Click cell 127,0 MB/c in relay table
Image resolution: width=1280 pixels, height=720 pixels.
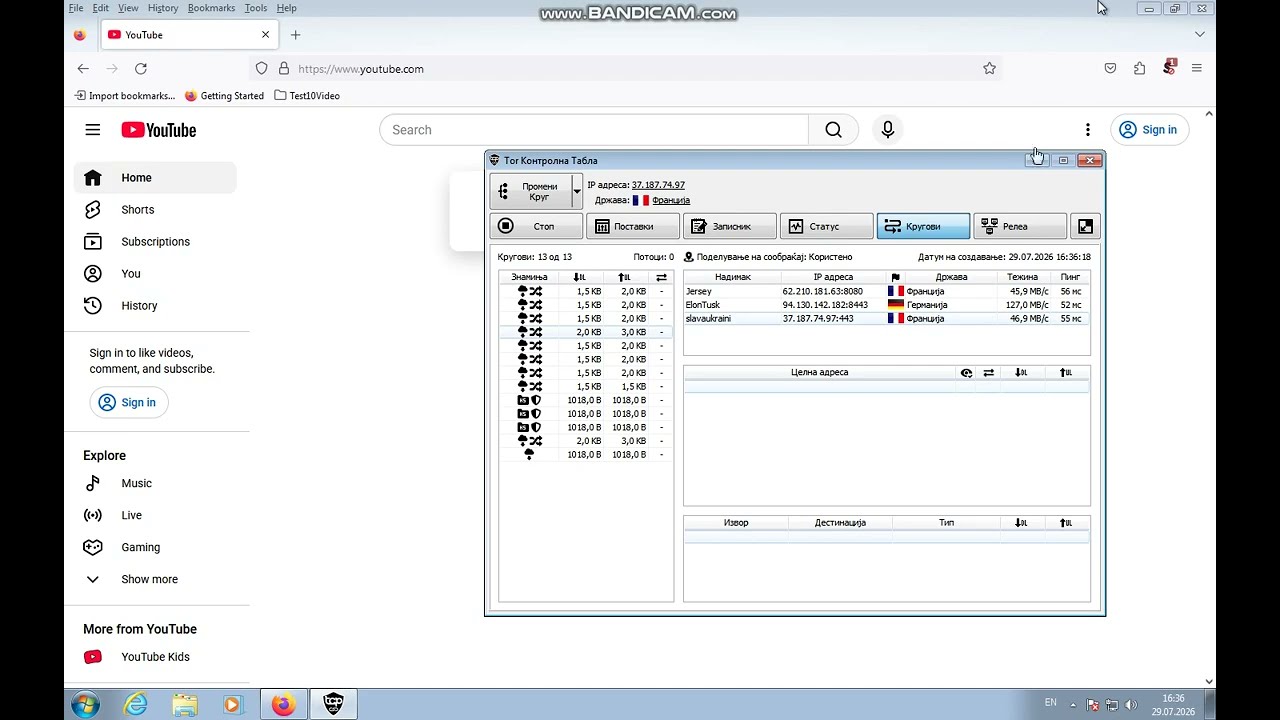[1027, 305]
